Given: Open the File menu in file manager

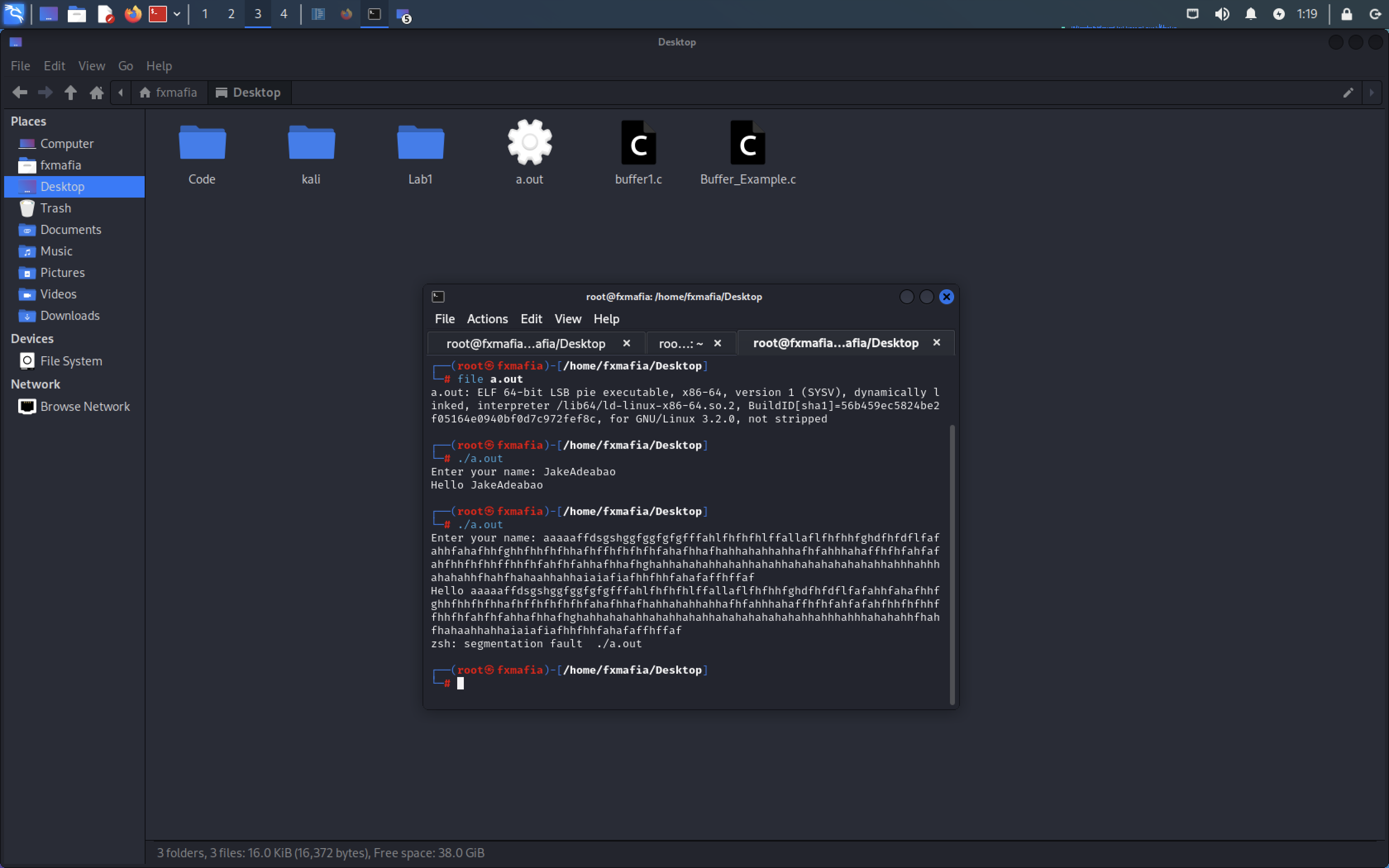Looking at the screenshot, I should click(x=21, y=66).
